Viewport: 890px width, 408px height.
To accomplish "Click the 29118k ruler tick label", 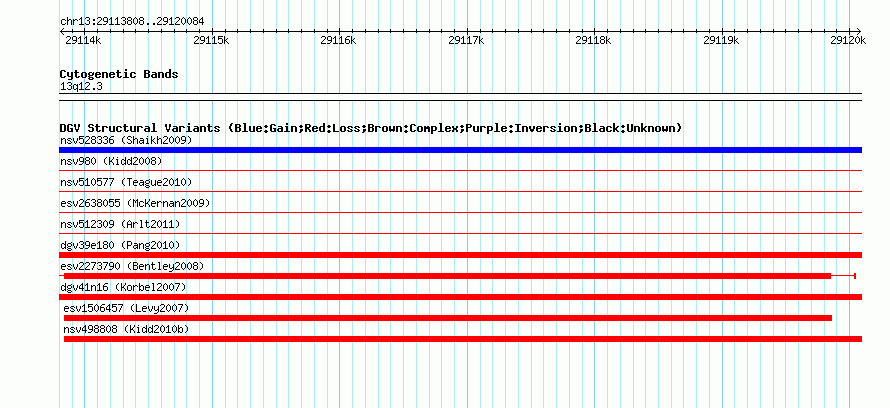I will point(593,40).
